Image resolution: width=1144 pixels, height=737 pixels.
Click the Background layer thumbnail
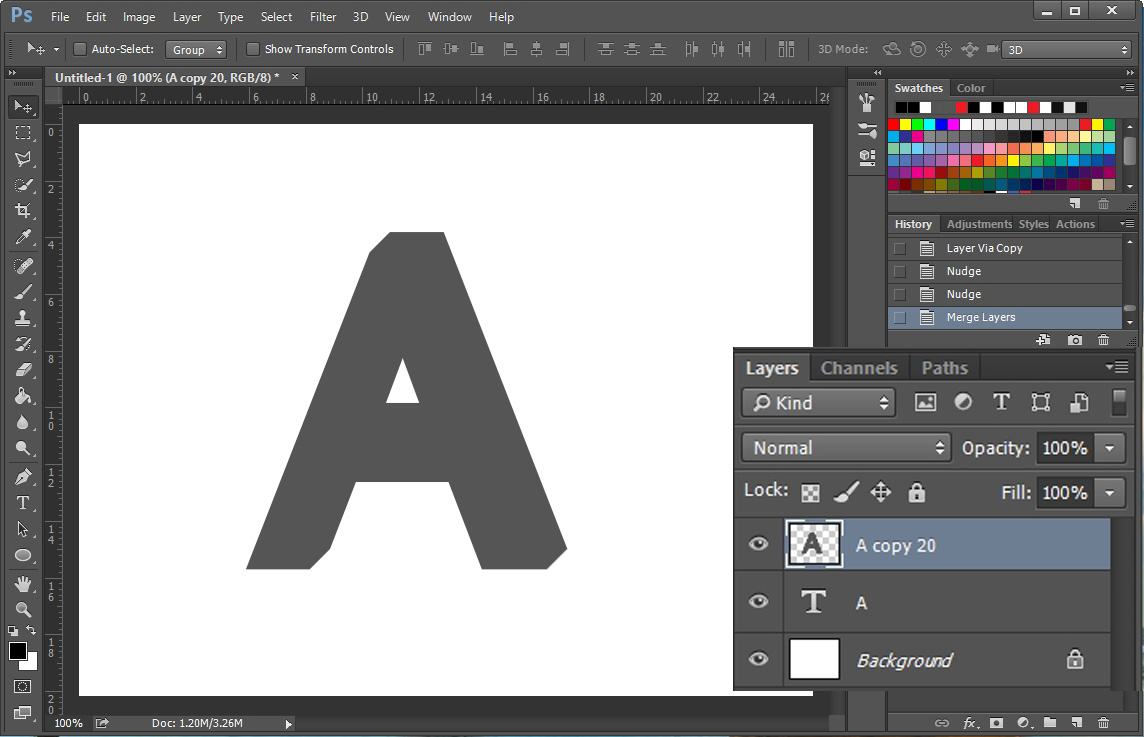click(x=814, y=659)
